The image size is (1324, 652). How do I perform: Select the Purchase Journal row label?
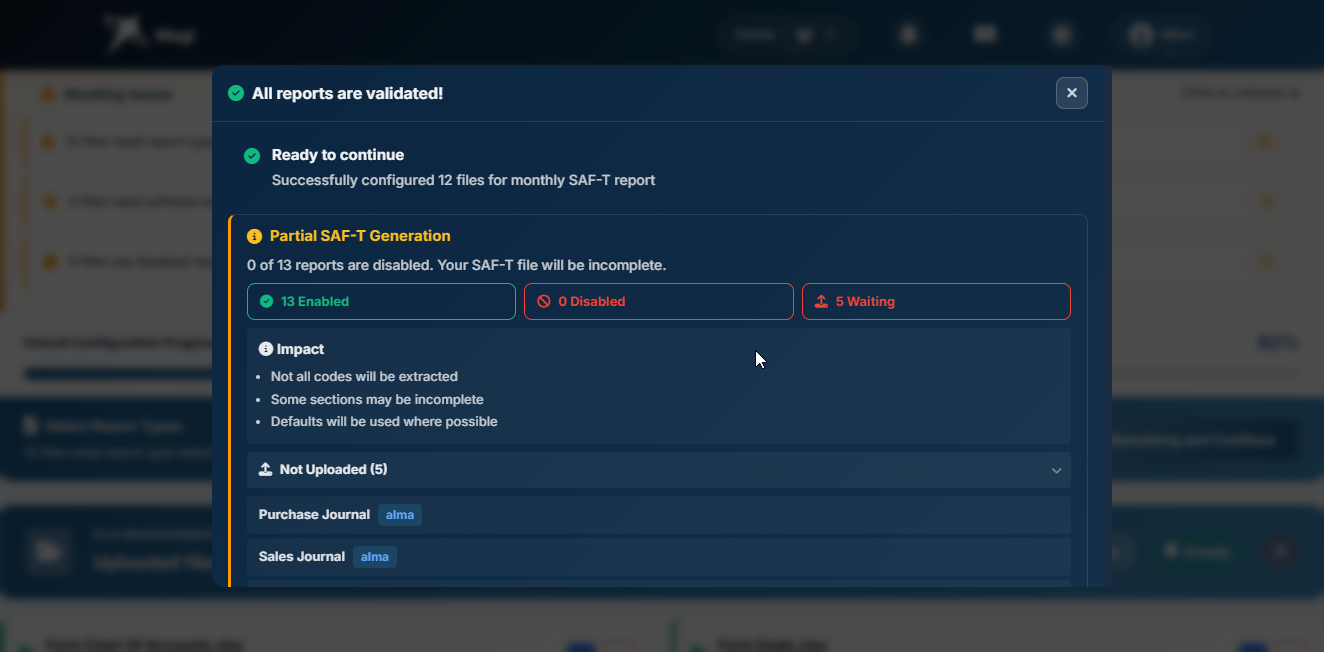pyautogui.click(x=314, y=515)
